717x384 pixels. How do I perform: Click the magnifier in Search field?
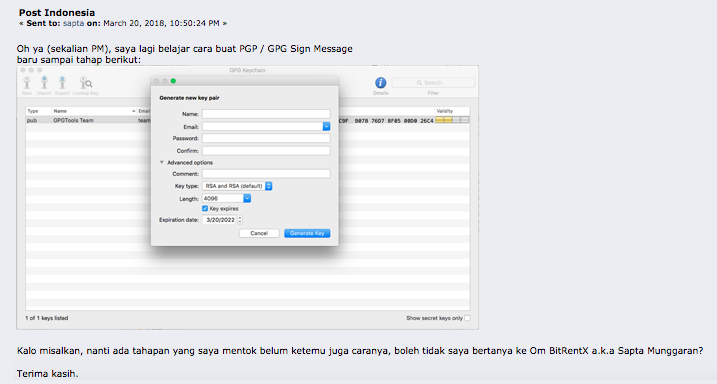(x=419, y=83)
